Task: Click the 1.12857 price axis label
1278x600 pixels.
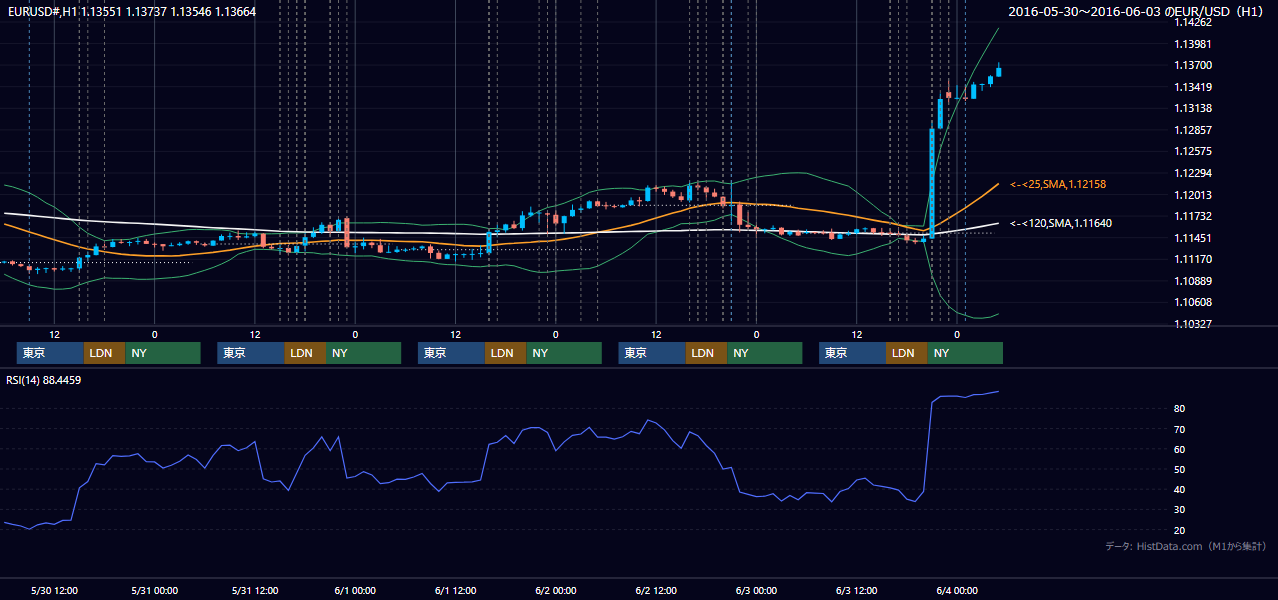Action: click(1193, 130)
